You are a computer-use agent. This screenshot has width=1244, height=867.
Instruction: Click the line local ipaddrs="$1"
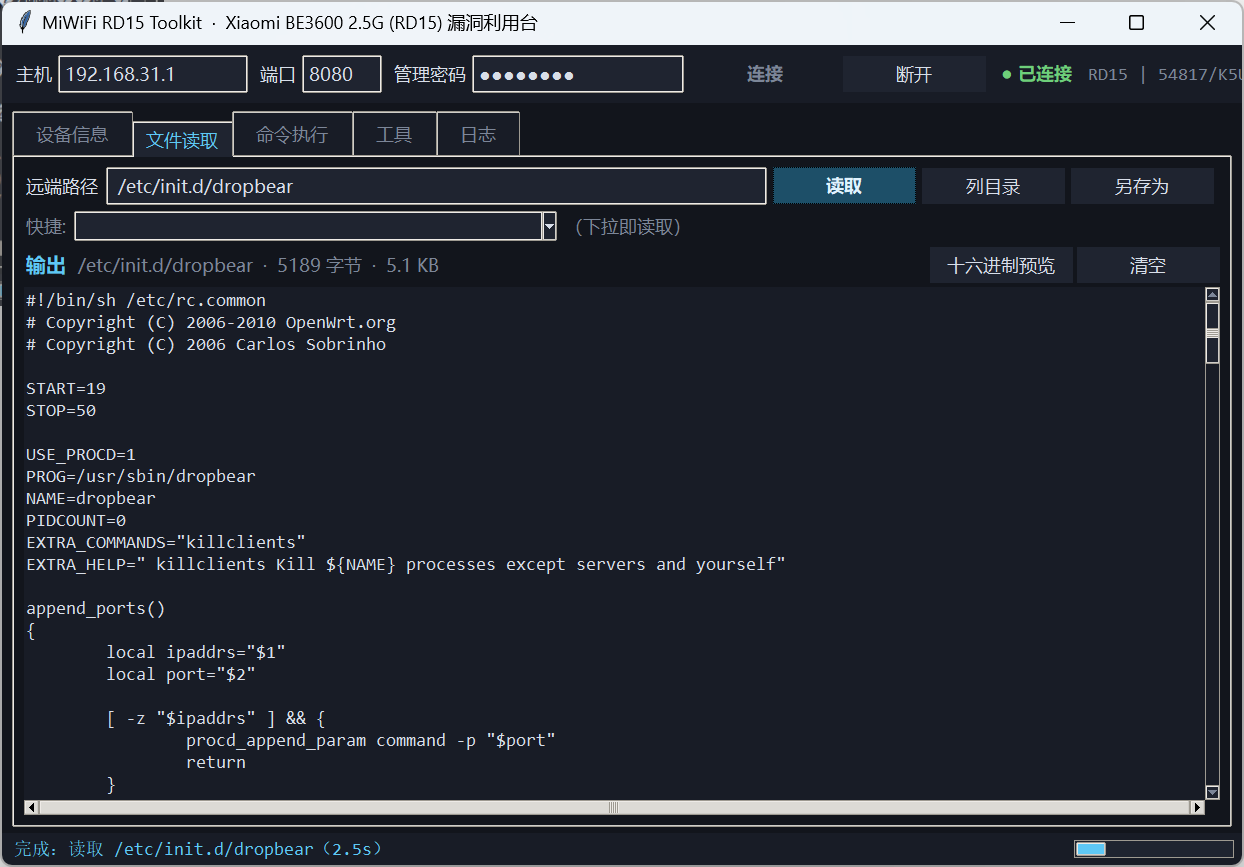pyautogui.click(x=196, y=652)
